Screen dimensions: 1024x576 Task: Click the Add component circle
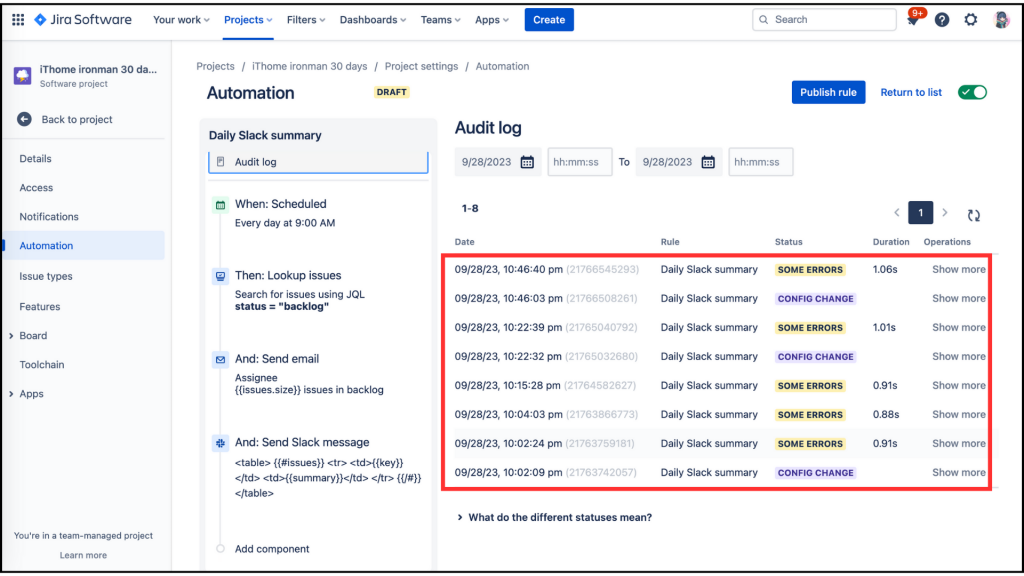click(x=221, y=549)
